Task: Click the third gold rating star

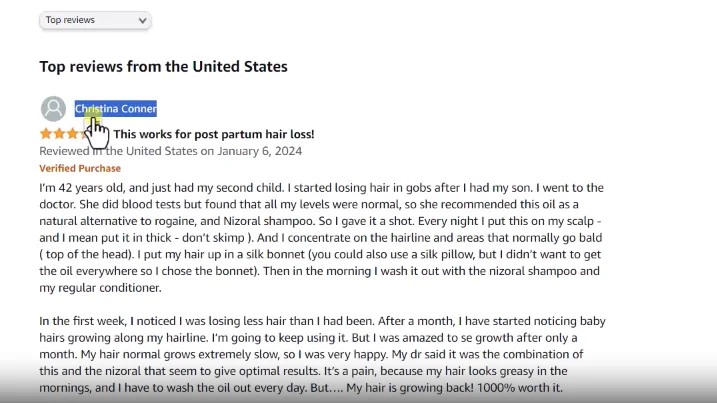Action: pyautogui.click(x=72, y=134)
